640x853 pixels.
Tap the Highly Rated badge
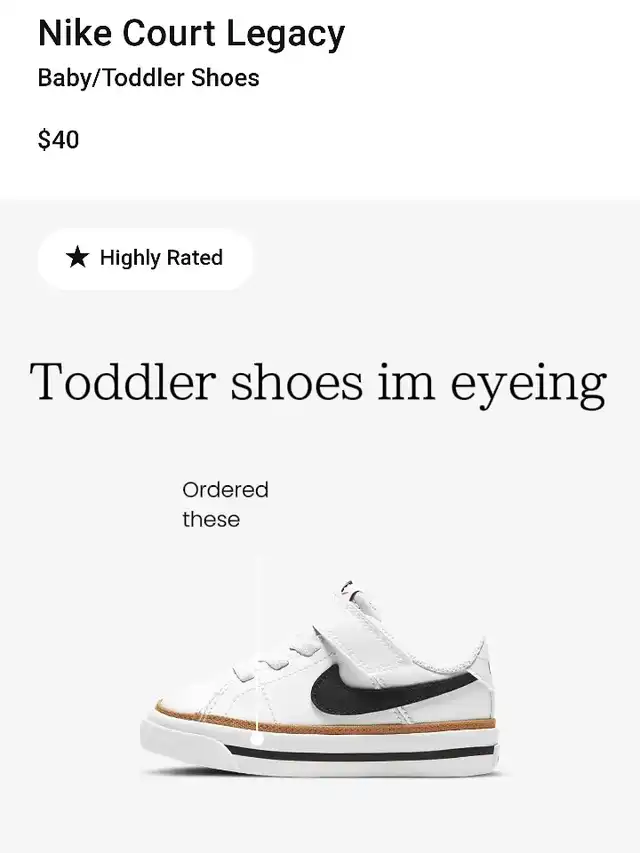pyautogui.click(x=145, y=258)
